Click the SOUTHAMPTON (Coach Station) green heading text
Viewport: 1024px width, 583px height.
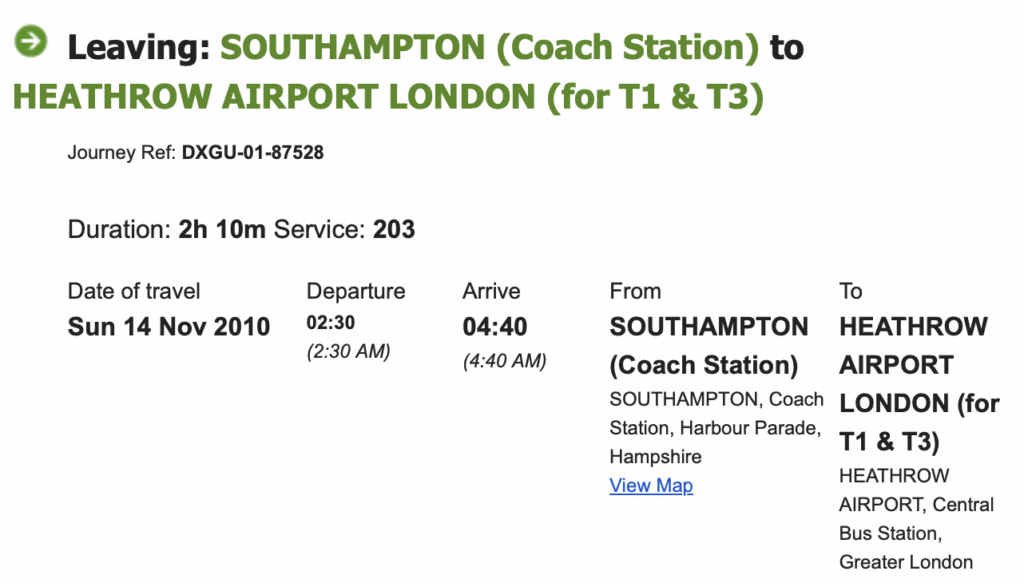pos(489,47)
